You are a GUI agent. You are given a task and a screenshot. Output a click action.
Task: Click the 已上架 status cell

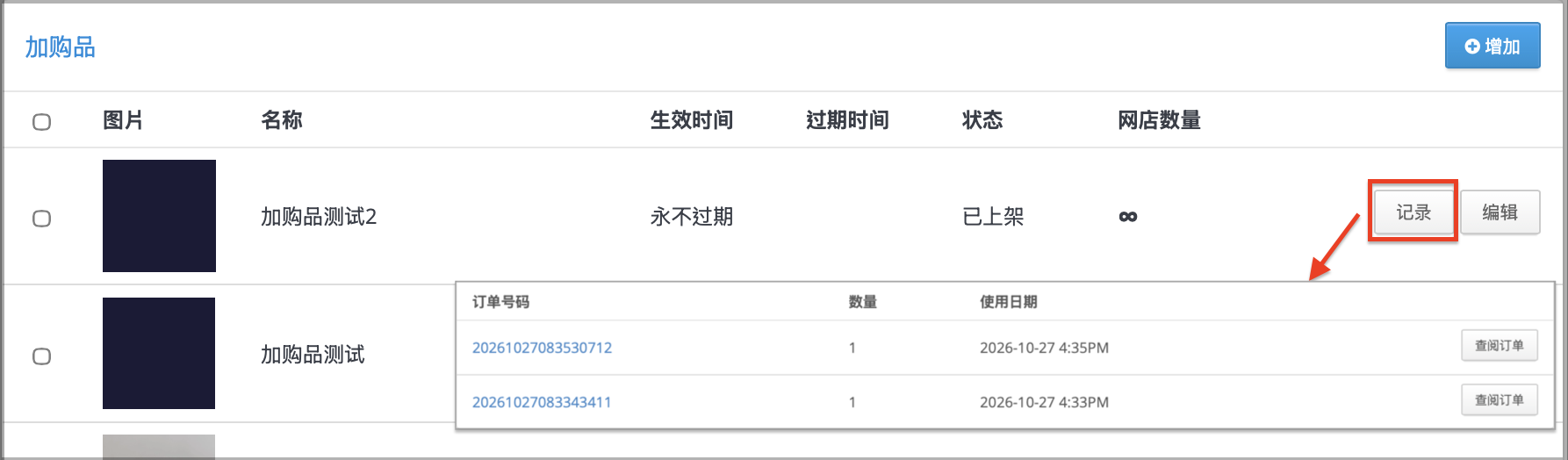pos(993,217)
